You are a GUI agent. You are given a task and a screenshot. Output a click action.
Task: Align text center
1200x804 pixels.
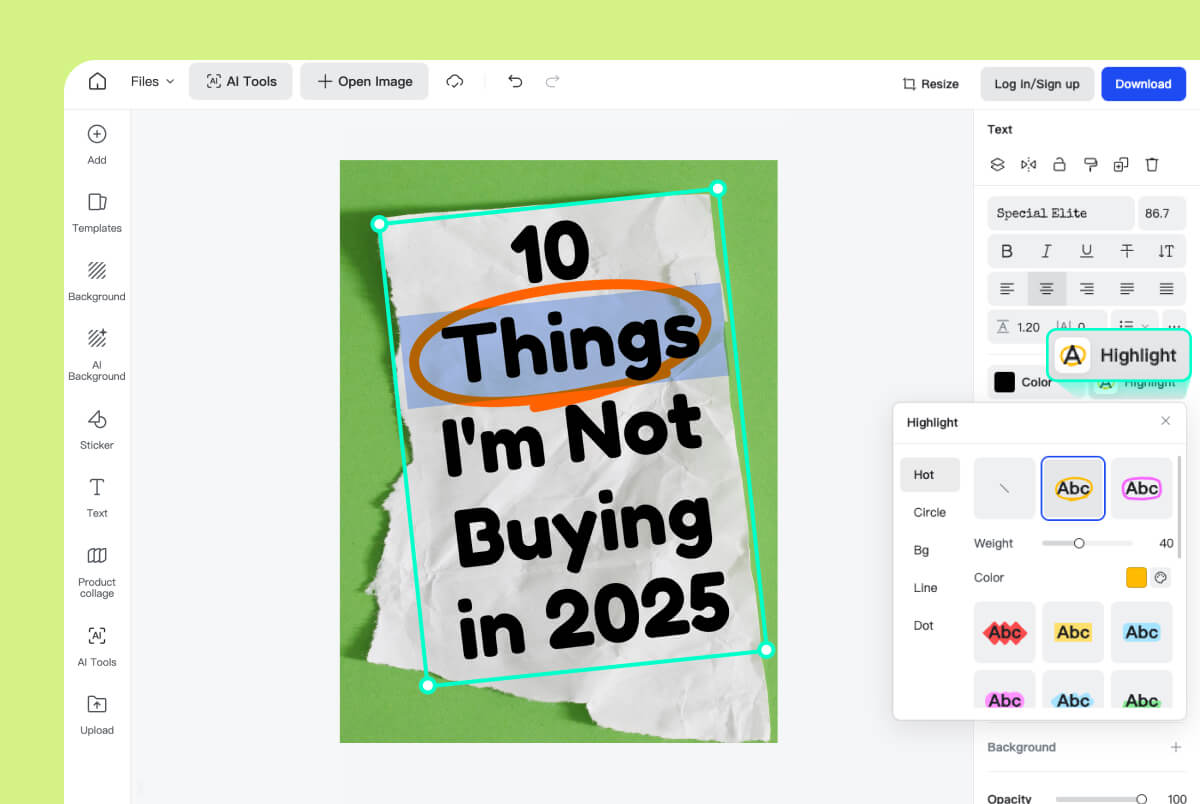(x=1047, y=289)
